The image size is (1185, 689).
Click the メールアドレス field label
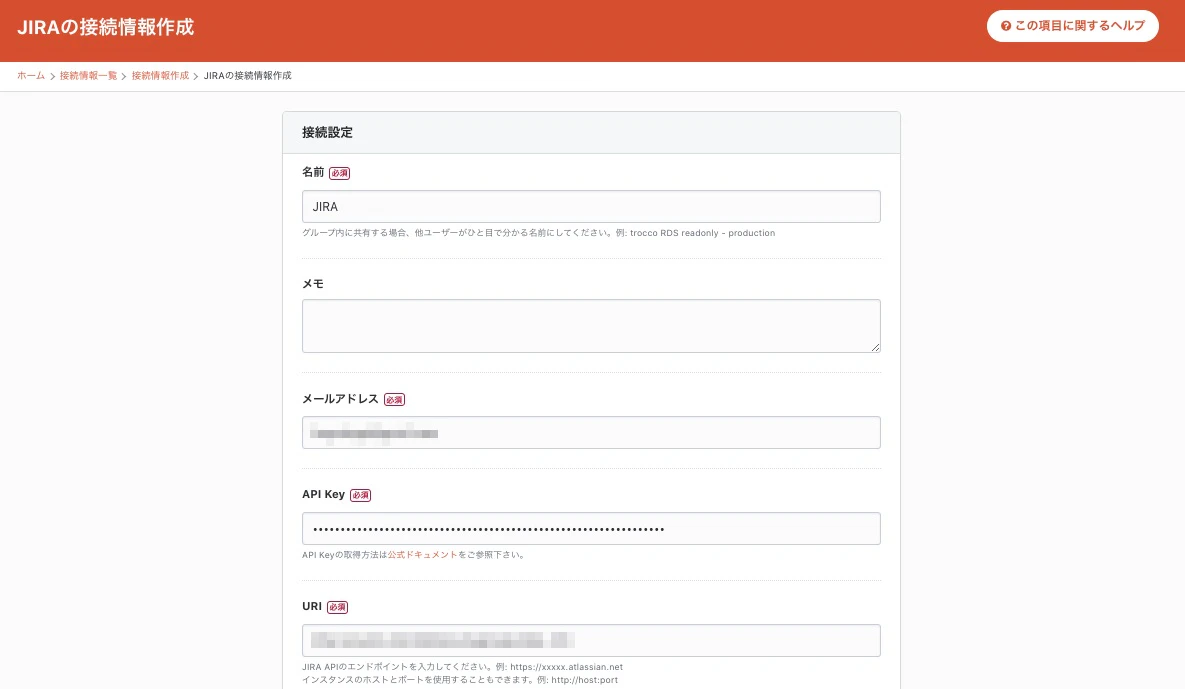pyautogui.click(x=340, y=399)
